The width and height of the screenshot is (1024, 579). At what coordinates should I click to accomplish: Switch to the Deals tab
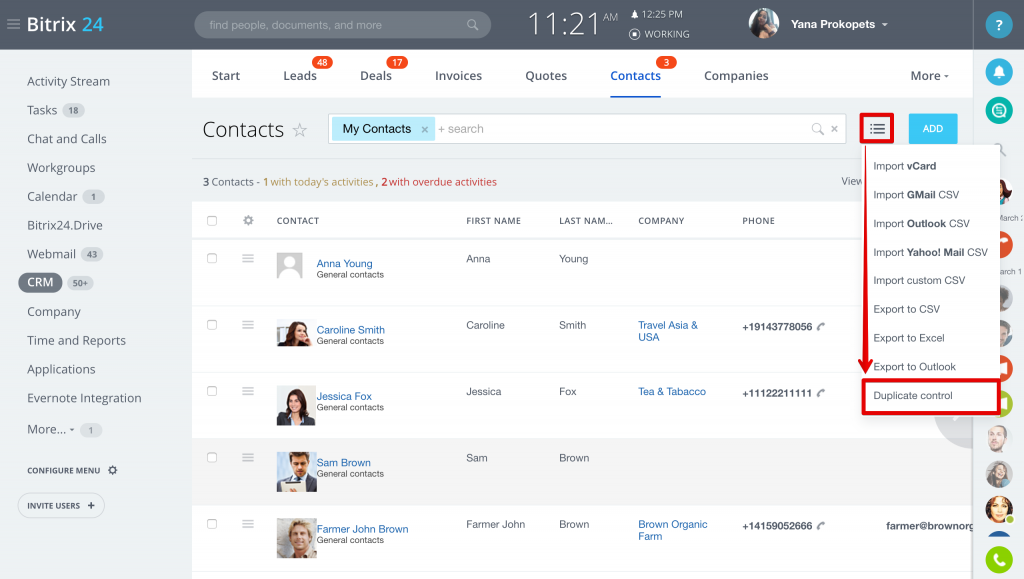(376, 76)
